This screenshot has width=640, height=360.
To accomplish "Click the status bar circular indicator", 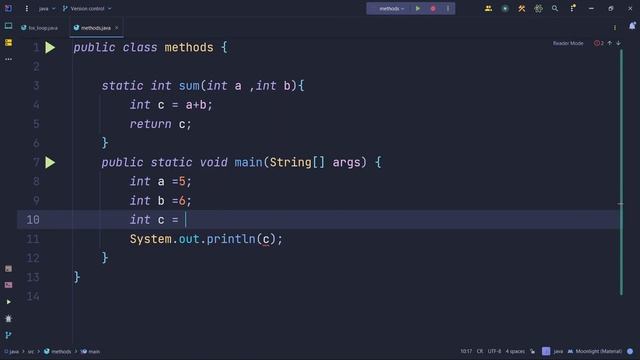I will [x=630, y=351].
